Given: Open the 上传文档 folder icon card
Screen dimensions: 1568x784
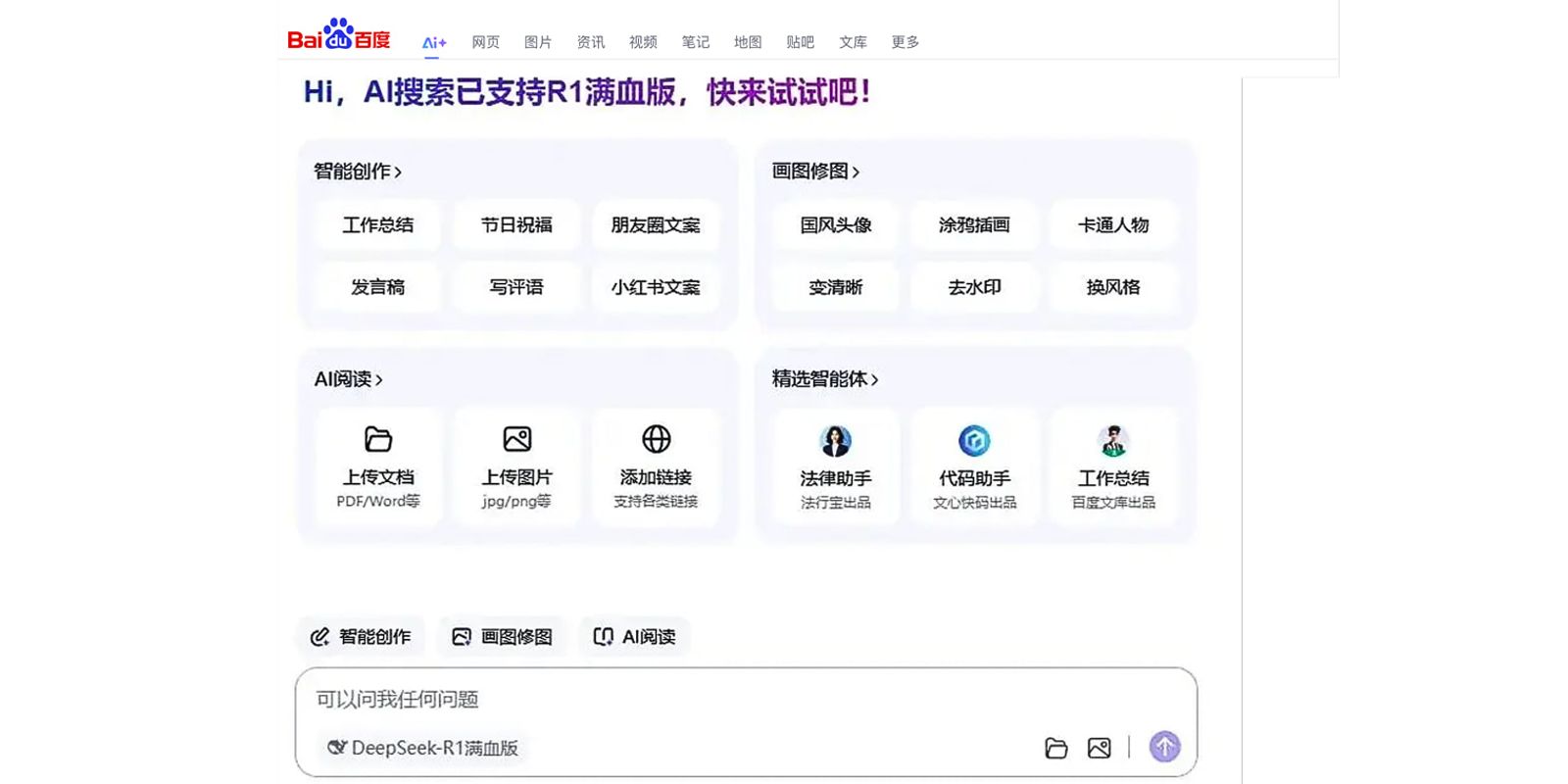Looking at the screenshot, I should 378,467.
